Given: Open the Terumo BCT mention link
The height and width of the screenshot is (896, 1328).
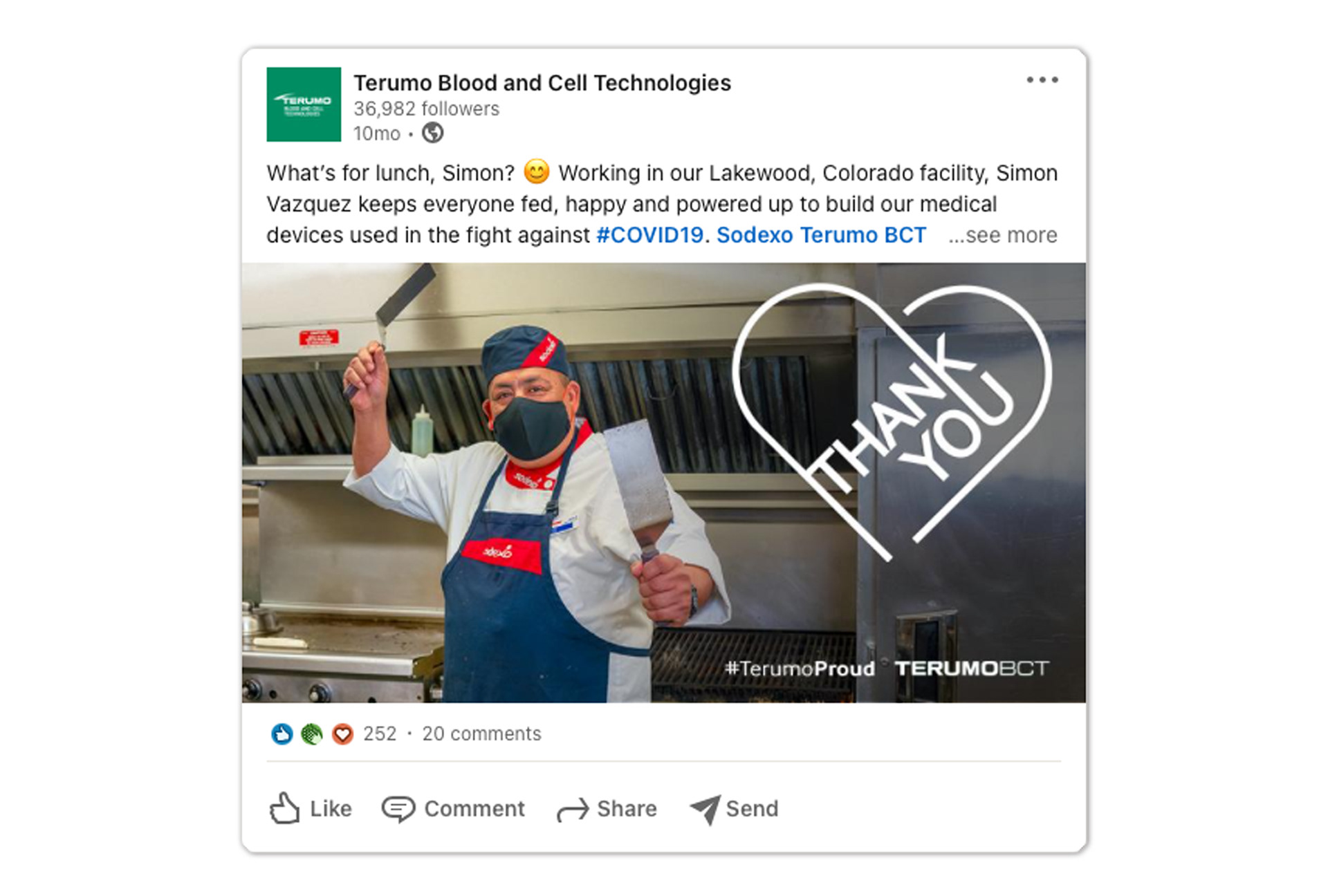Looking at the screenshot, I should click(x=863, y=235).
